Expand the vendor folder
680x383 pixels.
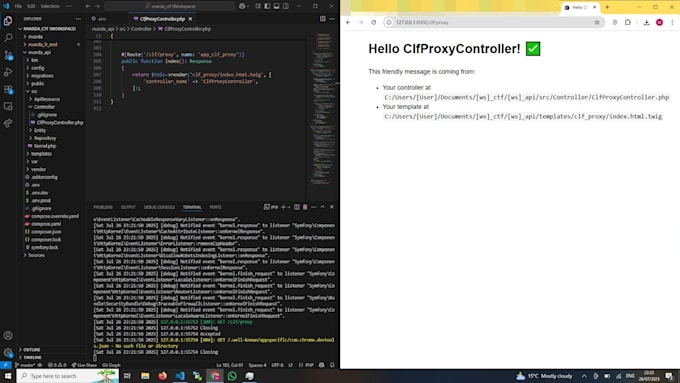(38, 169)
